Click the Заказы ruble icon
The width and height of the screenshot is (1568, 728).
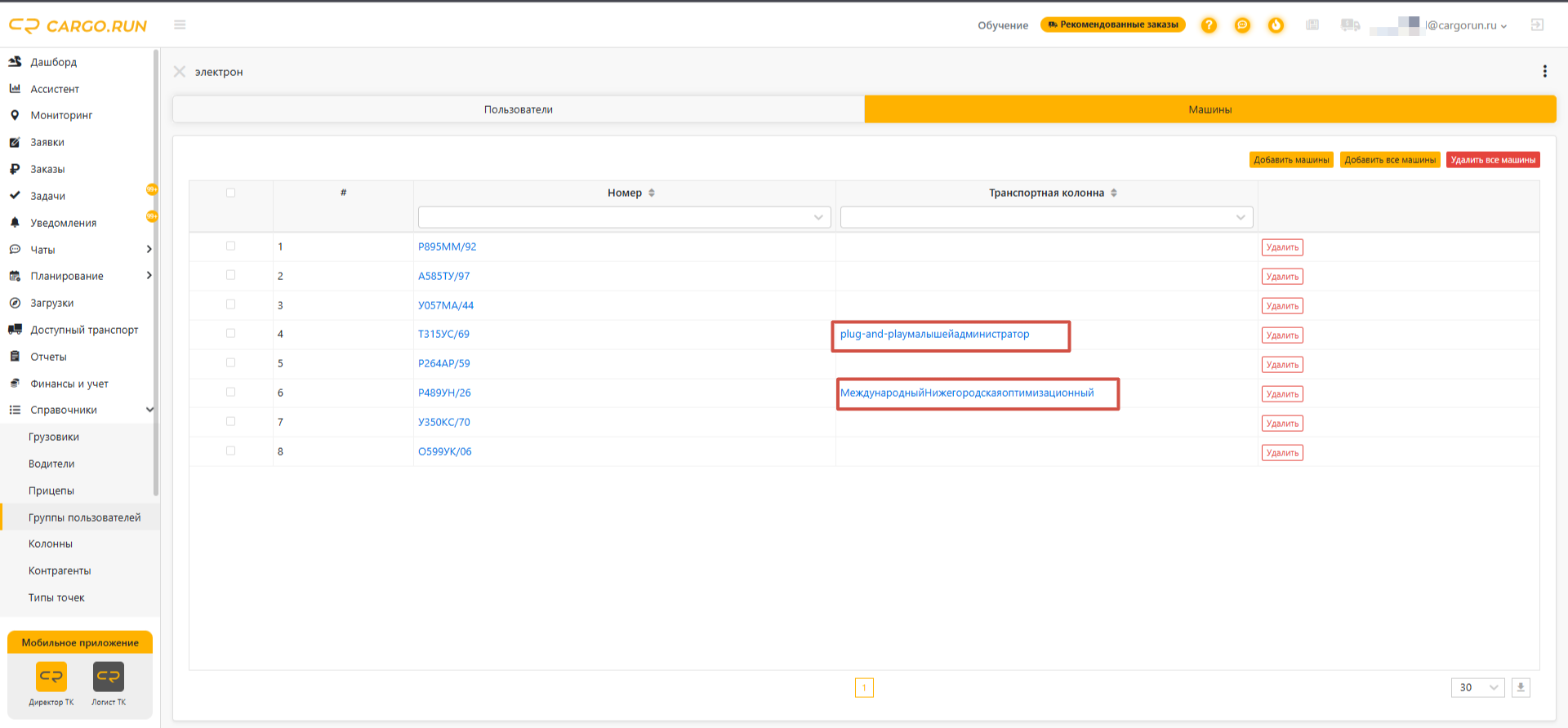click(x=15, y=169)
